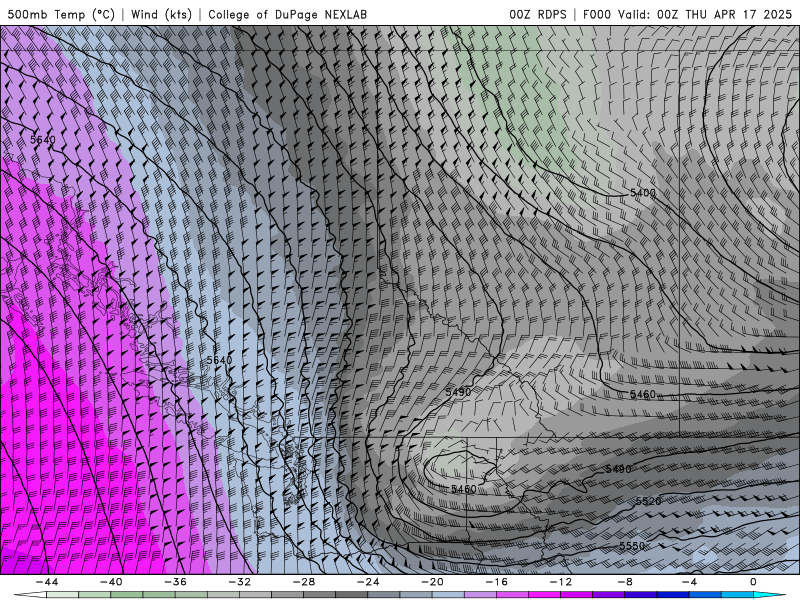This screenshot has width=800, height=600.
Task: Click the -28 legend value
Action: pos(304,582)
